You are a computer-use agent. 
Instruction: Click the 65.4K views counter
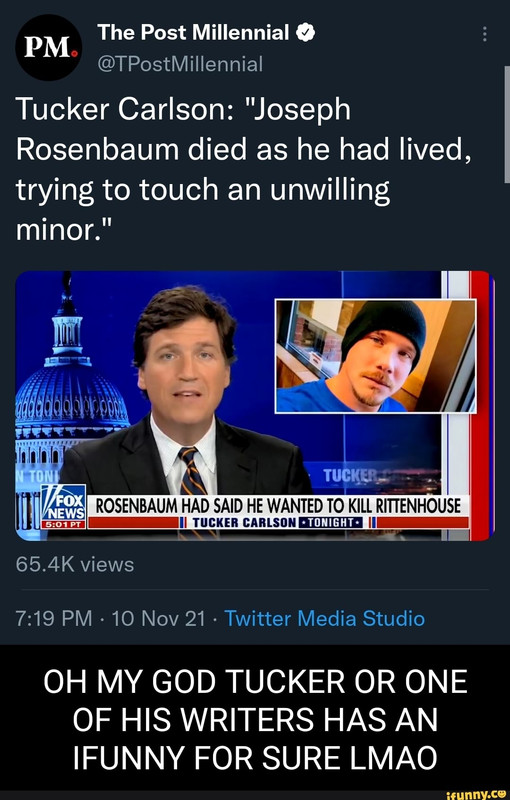(75, 565)
